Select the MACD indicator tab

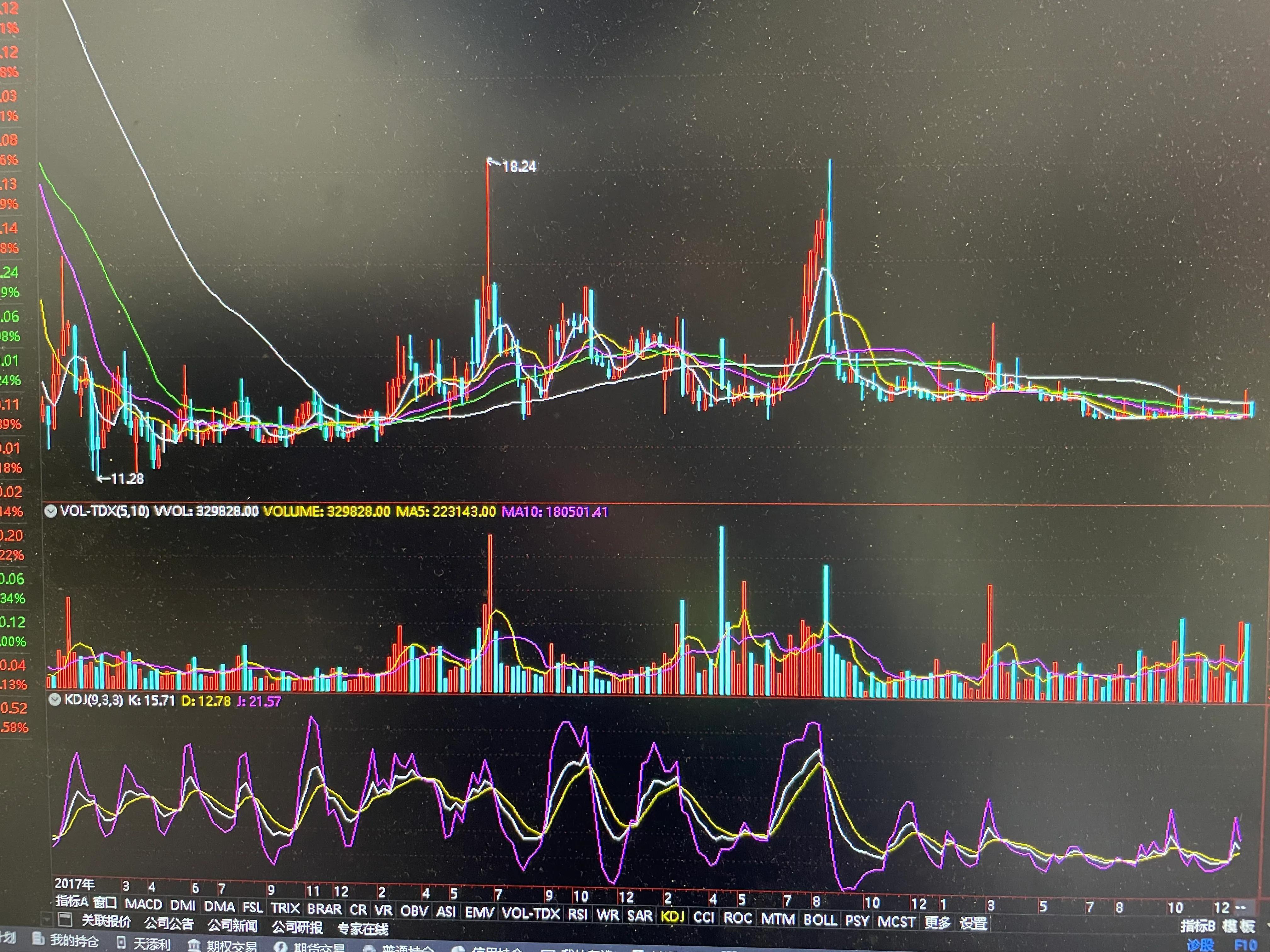(x=144, y=904)
